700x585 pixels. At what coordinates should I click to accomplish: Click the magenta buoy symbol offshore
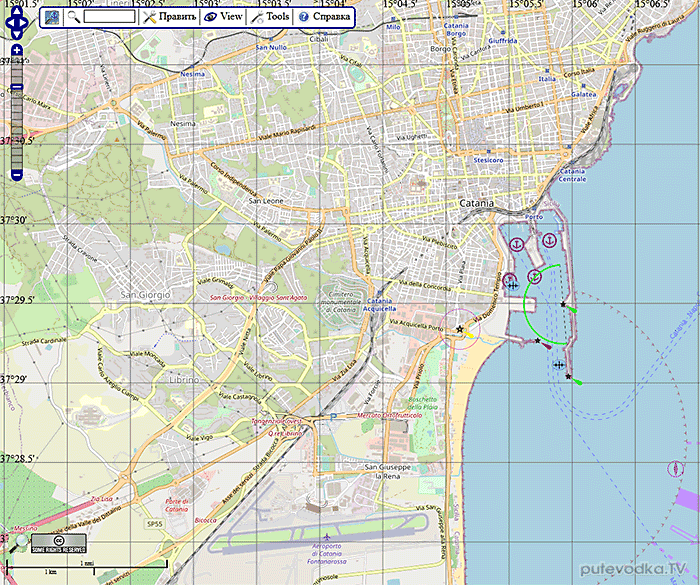(675, 469)
